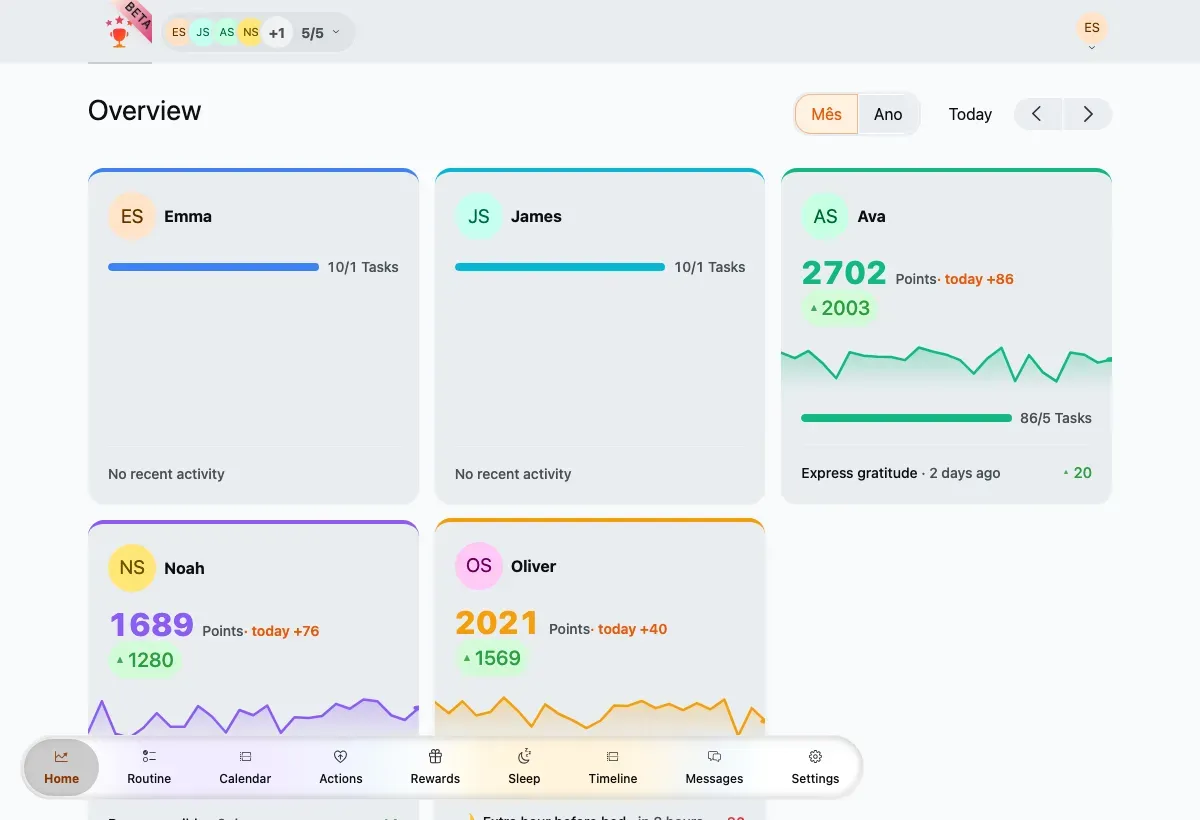Screen dimensions: 1200x820
Task: Click the Express gratitude activity entry
Action: (946, 473)
